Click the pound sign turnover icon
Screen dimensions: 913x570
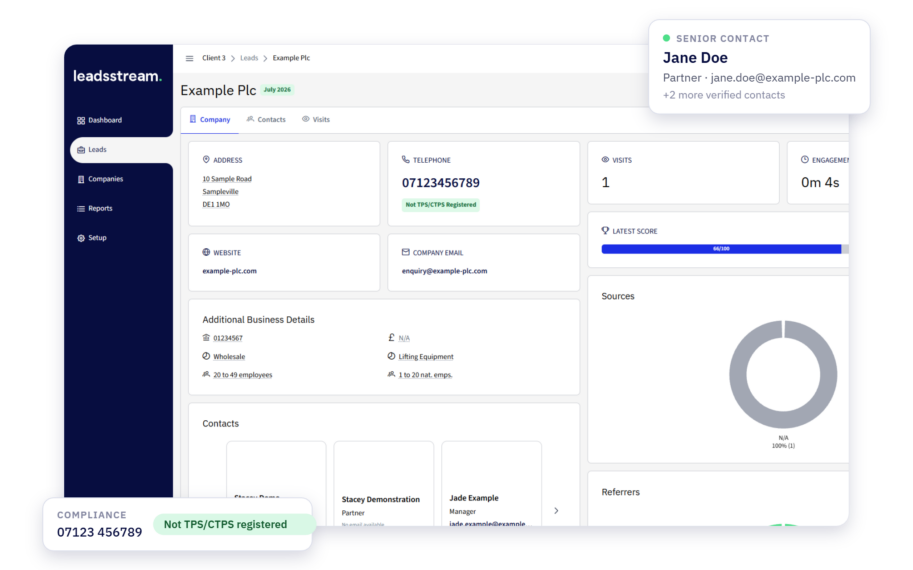tap(391, 338)
